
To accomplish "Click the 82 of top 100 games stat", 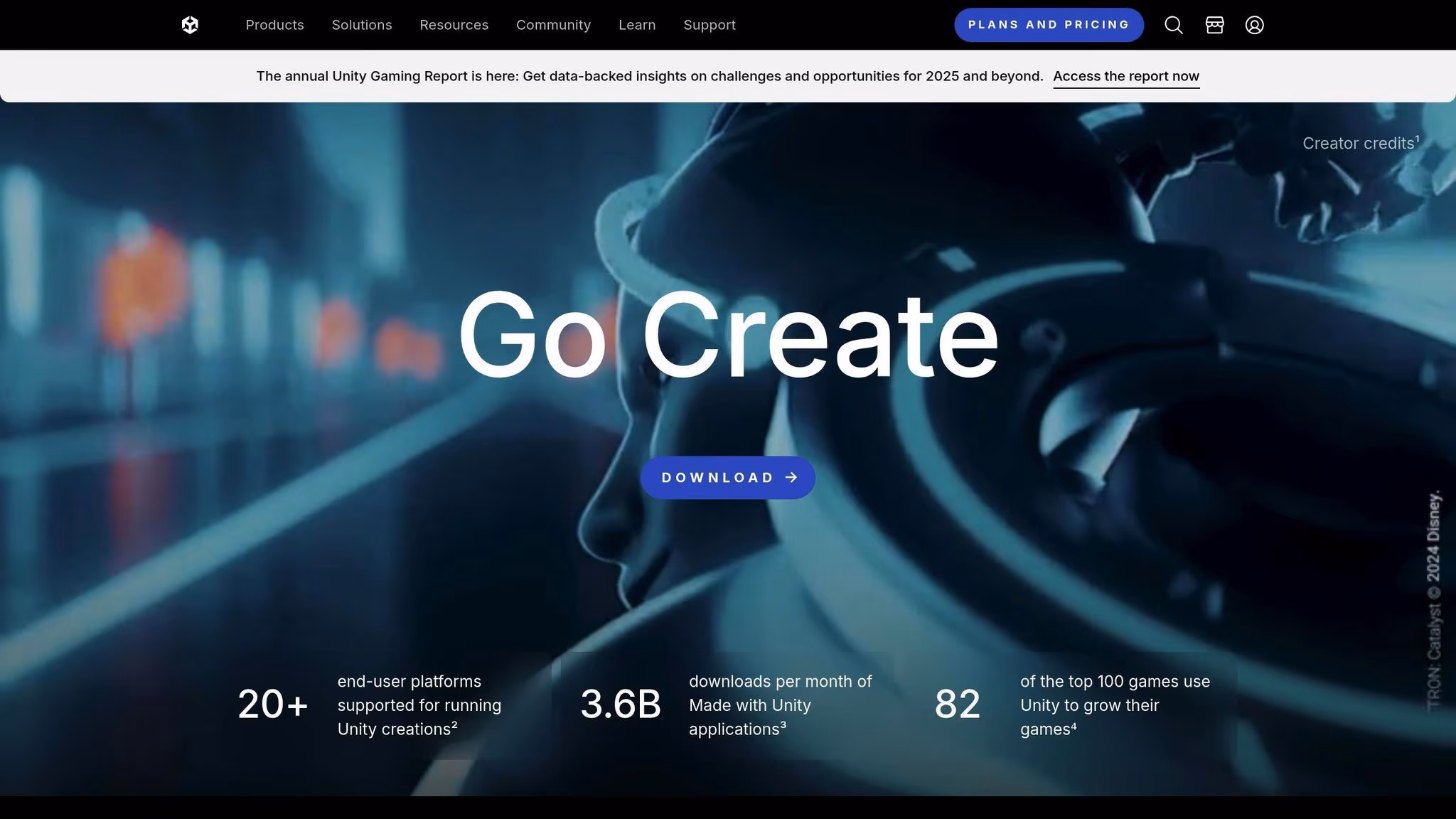I will [1072, 705].
